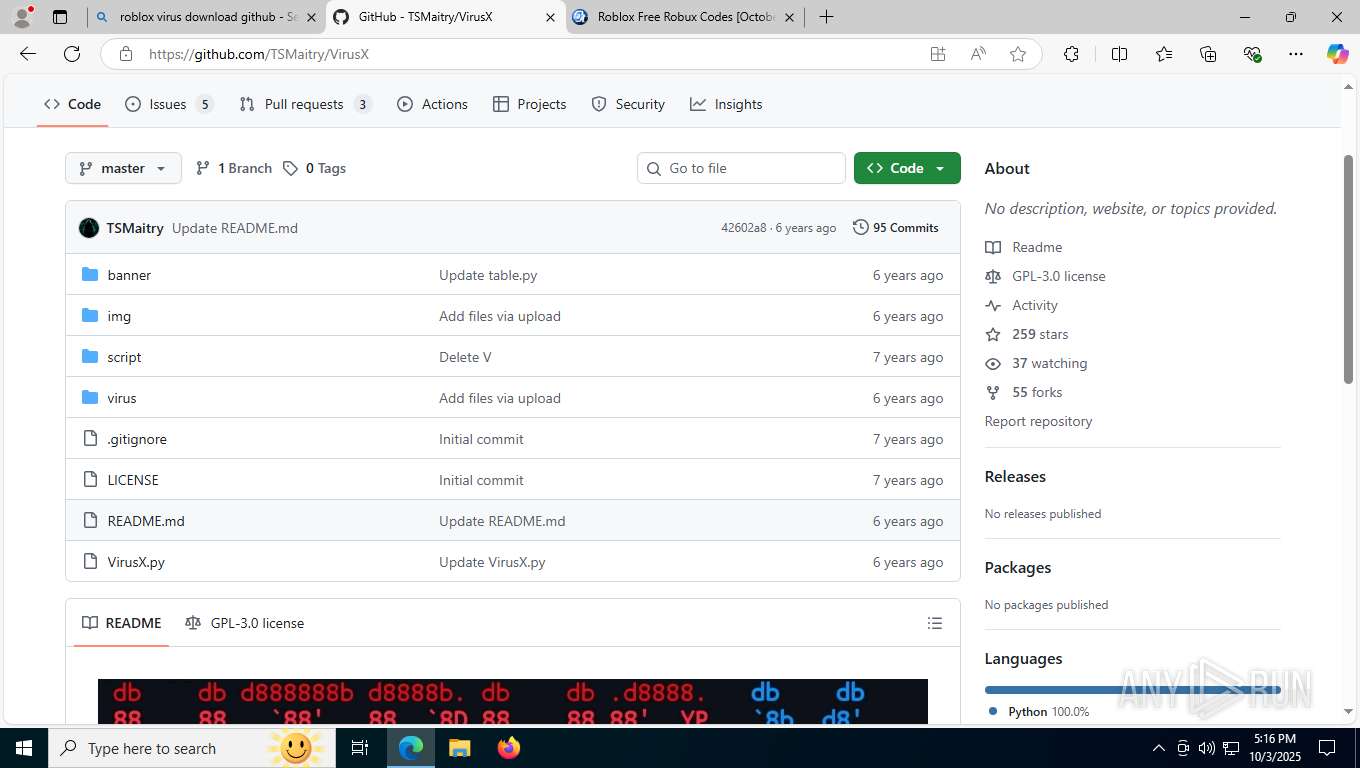Open the volume icon in system tray

click(x=1206, y=748)
